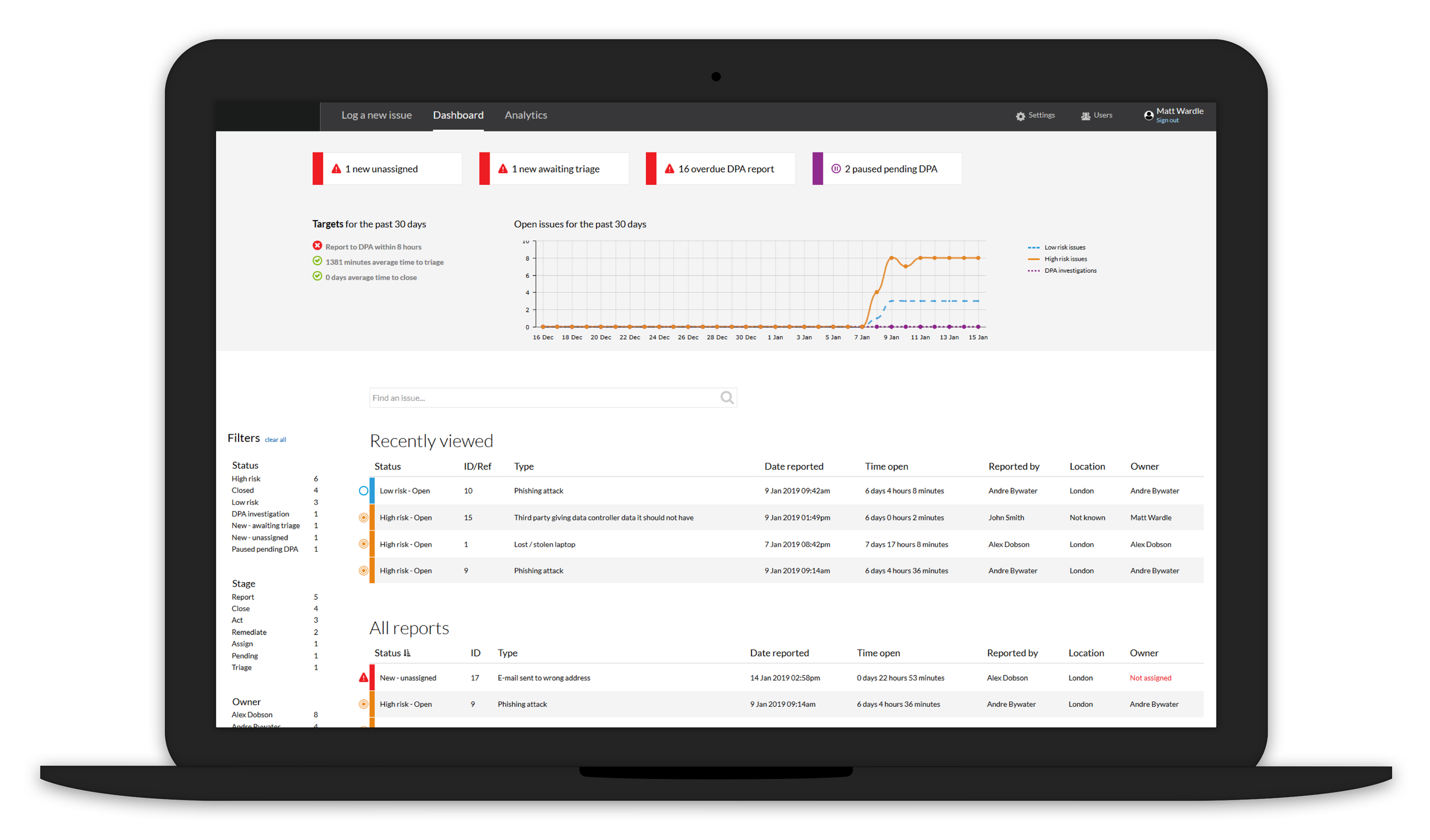
Task: Click the Status column sort icon in All reports
Action: [x=407, y=653]
